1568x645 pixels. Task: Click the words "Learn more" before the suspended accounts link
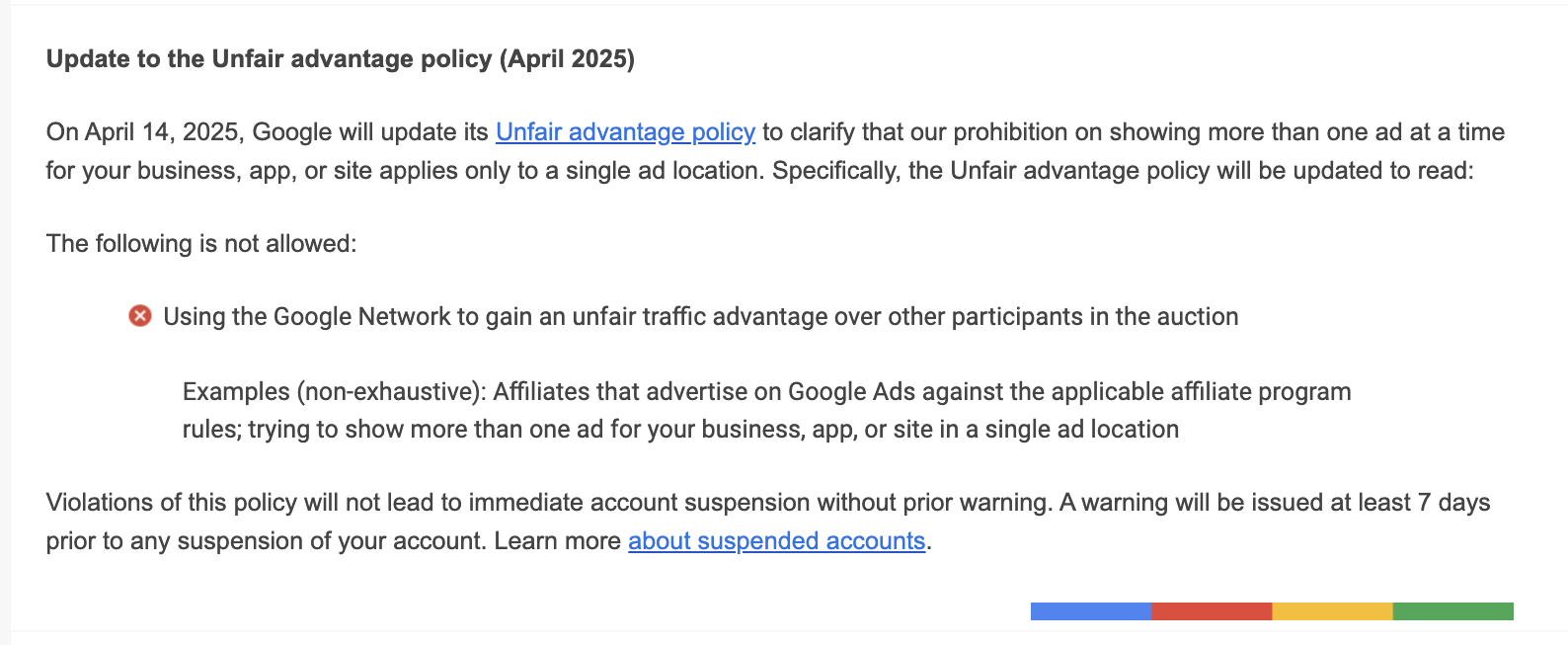[x=557, y=541]
